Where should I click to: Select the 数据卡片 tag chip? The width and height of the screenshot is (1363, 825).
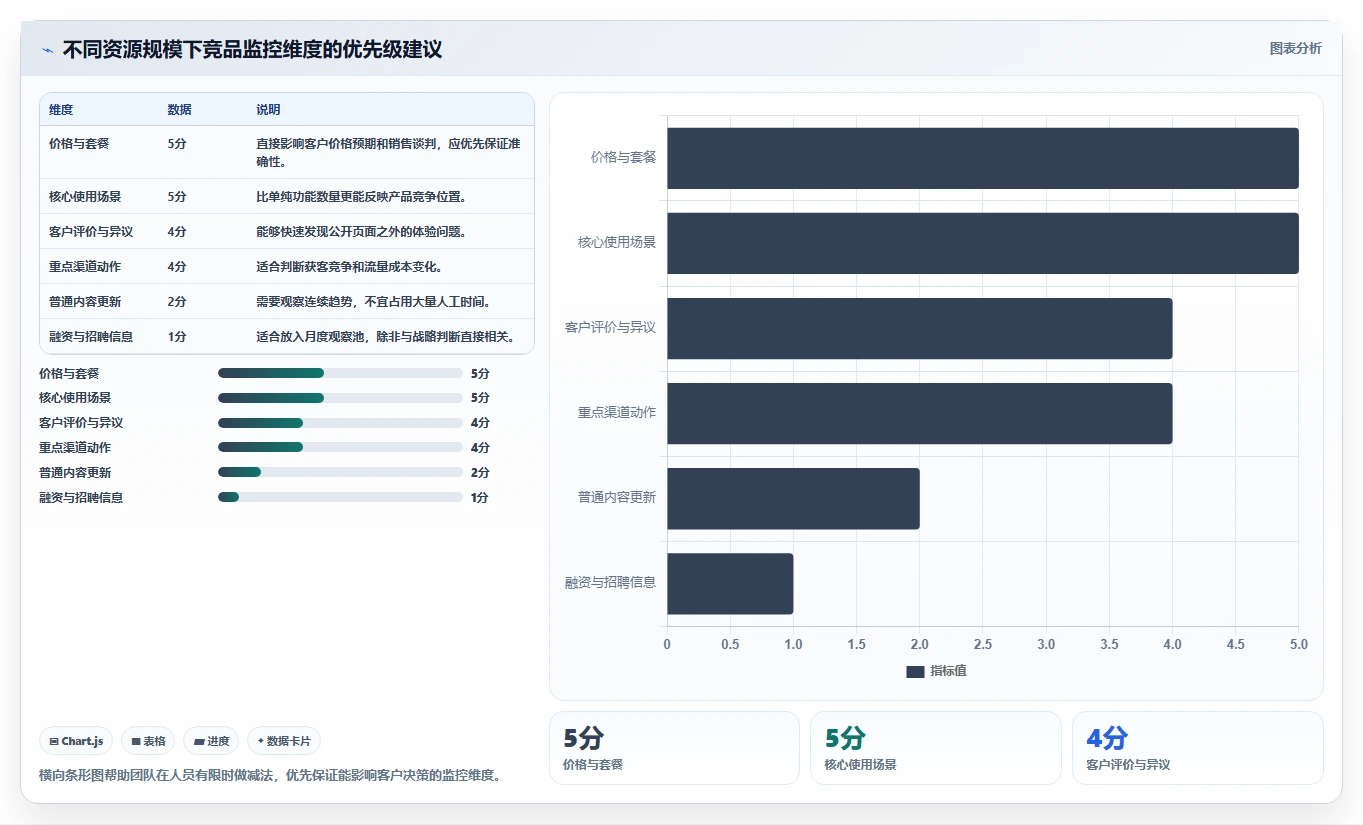pyautogui.click(x=284, y=741)
